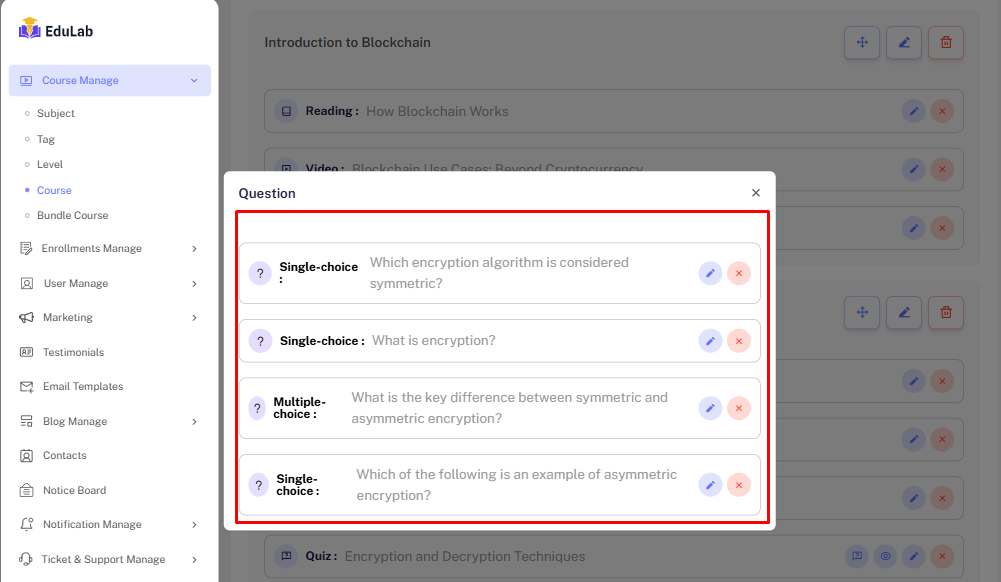Delete the Multiple-choice key difference question
Viewport: 1001px width, 582px height.
(739, 408)
